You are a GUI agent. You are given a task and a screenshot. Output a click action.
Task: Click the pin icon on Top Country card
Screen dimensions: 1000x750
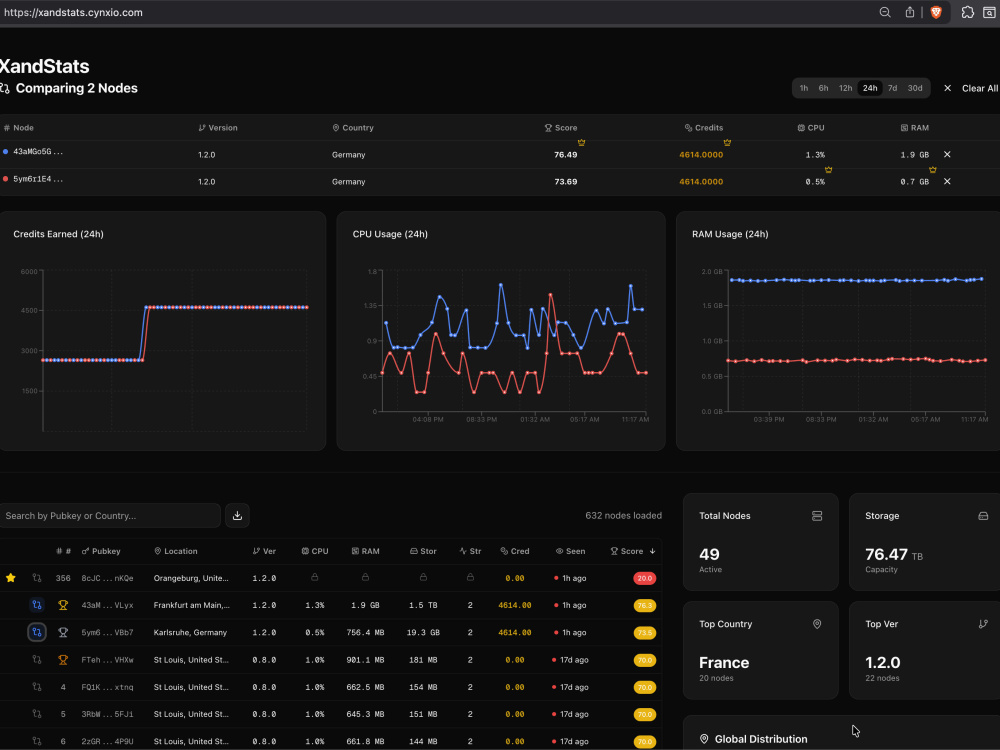click(817, 624)
